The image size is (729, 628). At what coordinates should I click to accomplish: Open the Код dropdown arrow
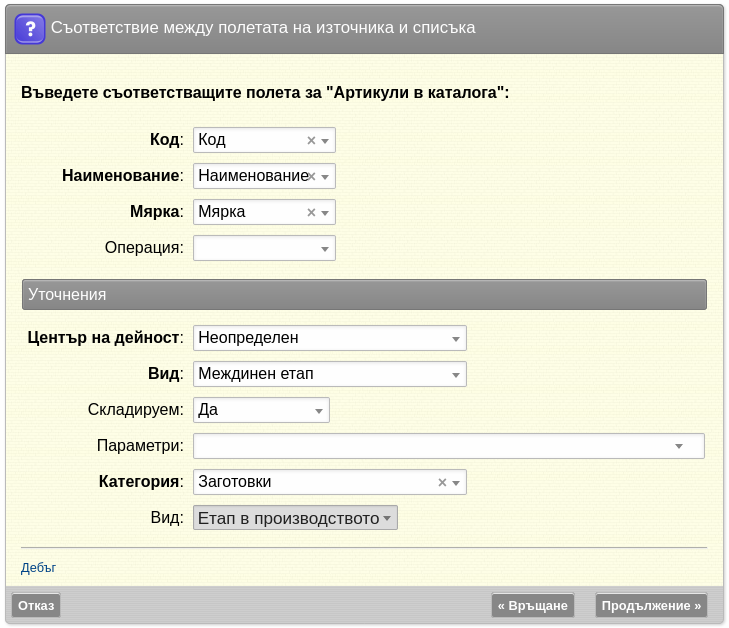pyautogui.click(x=325, y=140)
